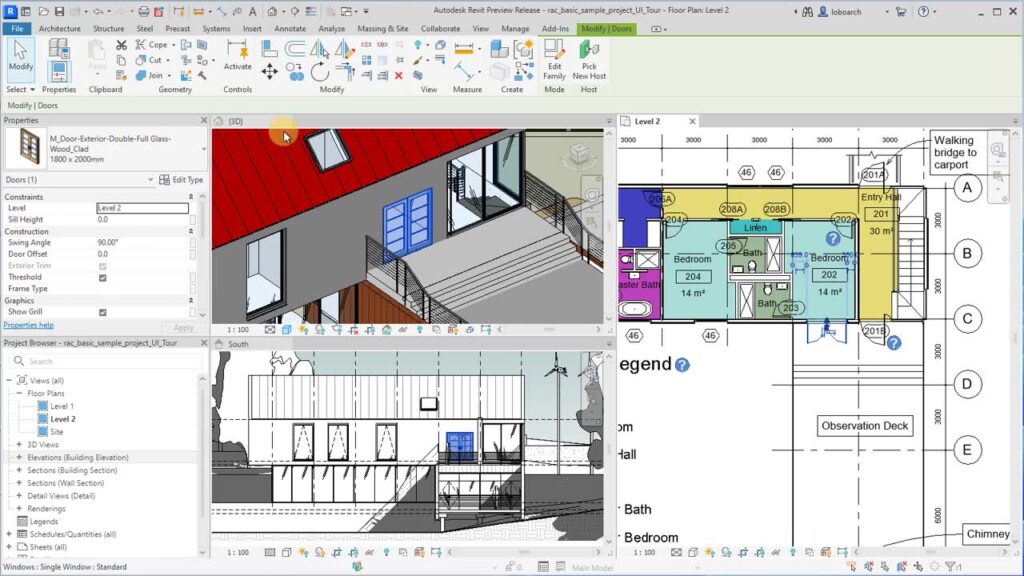Click the Move tool icon
This screenshot has height=576, width=1024.
point(269,72)
